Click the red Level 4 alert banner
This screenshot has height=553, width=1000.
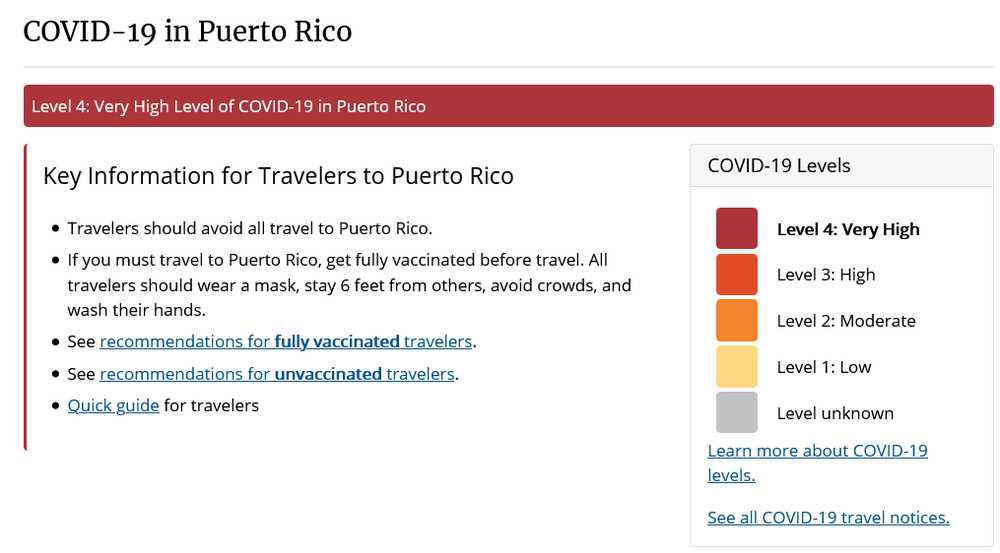(508, 106)
